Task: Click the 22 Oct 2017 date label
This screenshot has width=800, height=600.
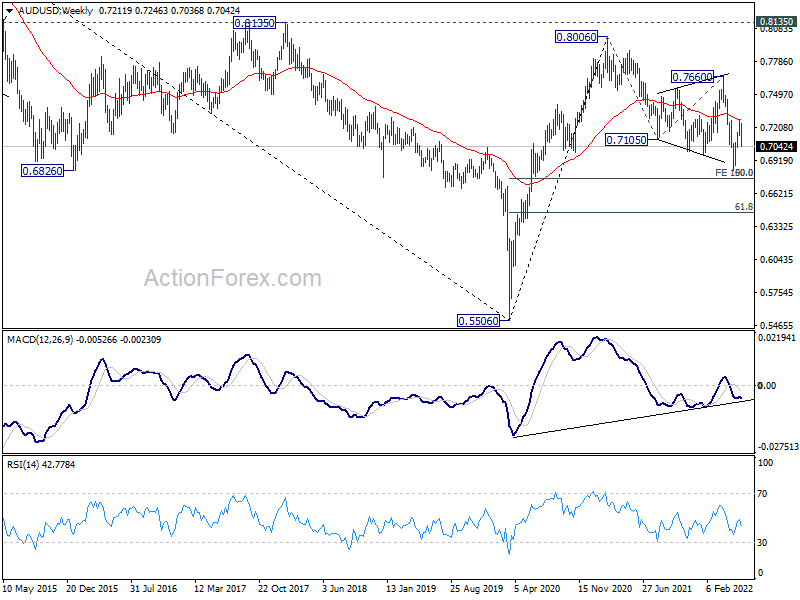Action: tap(284, 589)
